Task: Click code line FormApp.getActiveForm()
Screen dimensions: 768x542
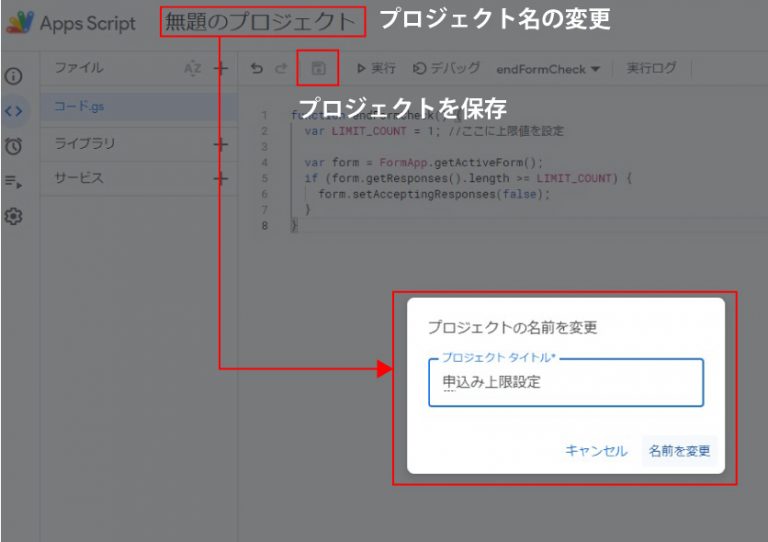Action: (424, 162)
